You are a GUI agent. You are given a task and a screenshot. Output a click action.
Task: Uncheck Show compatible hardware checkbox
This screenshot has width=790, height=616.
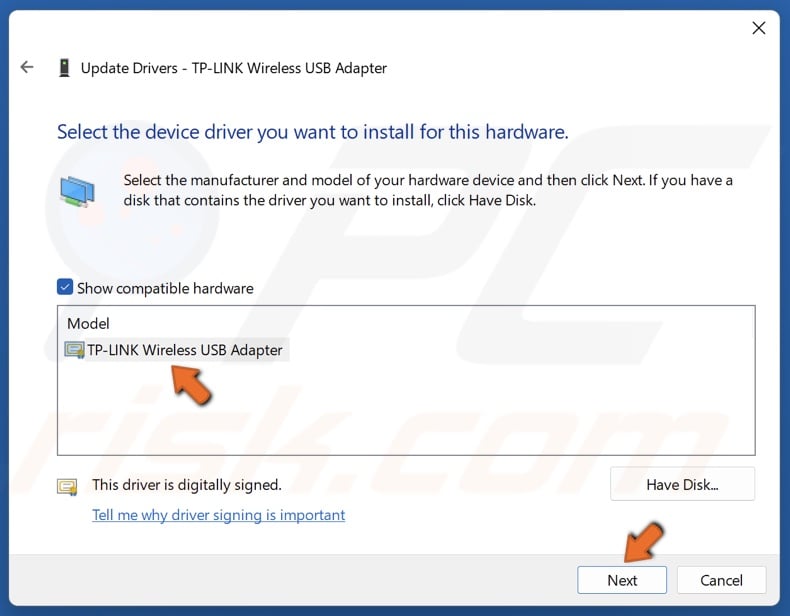pos(65,287)
